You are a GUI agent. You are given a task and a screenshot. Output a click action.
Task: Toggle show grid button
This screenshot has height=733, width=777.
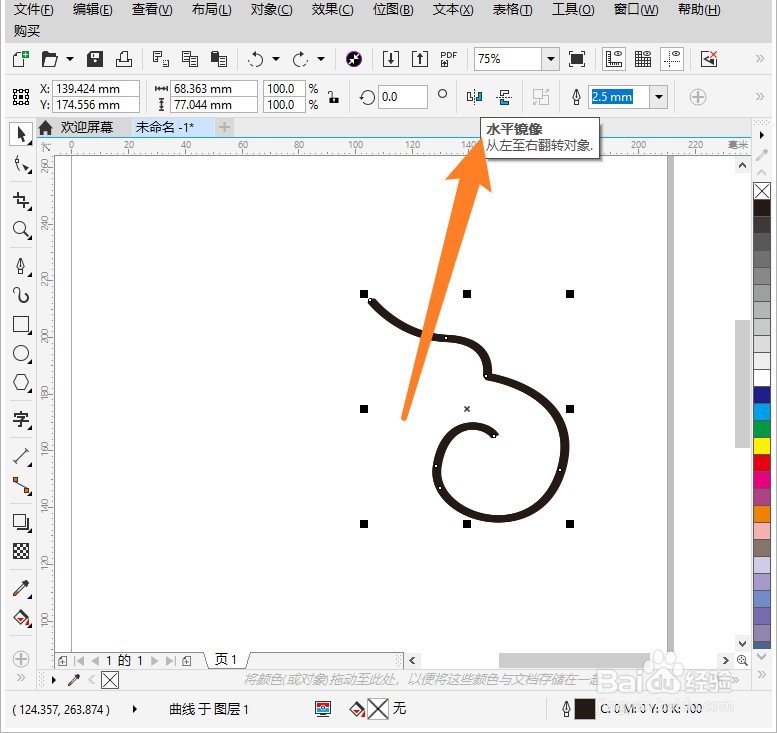coord(643,59)
